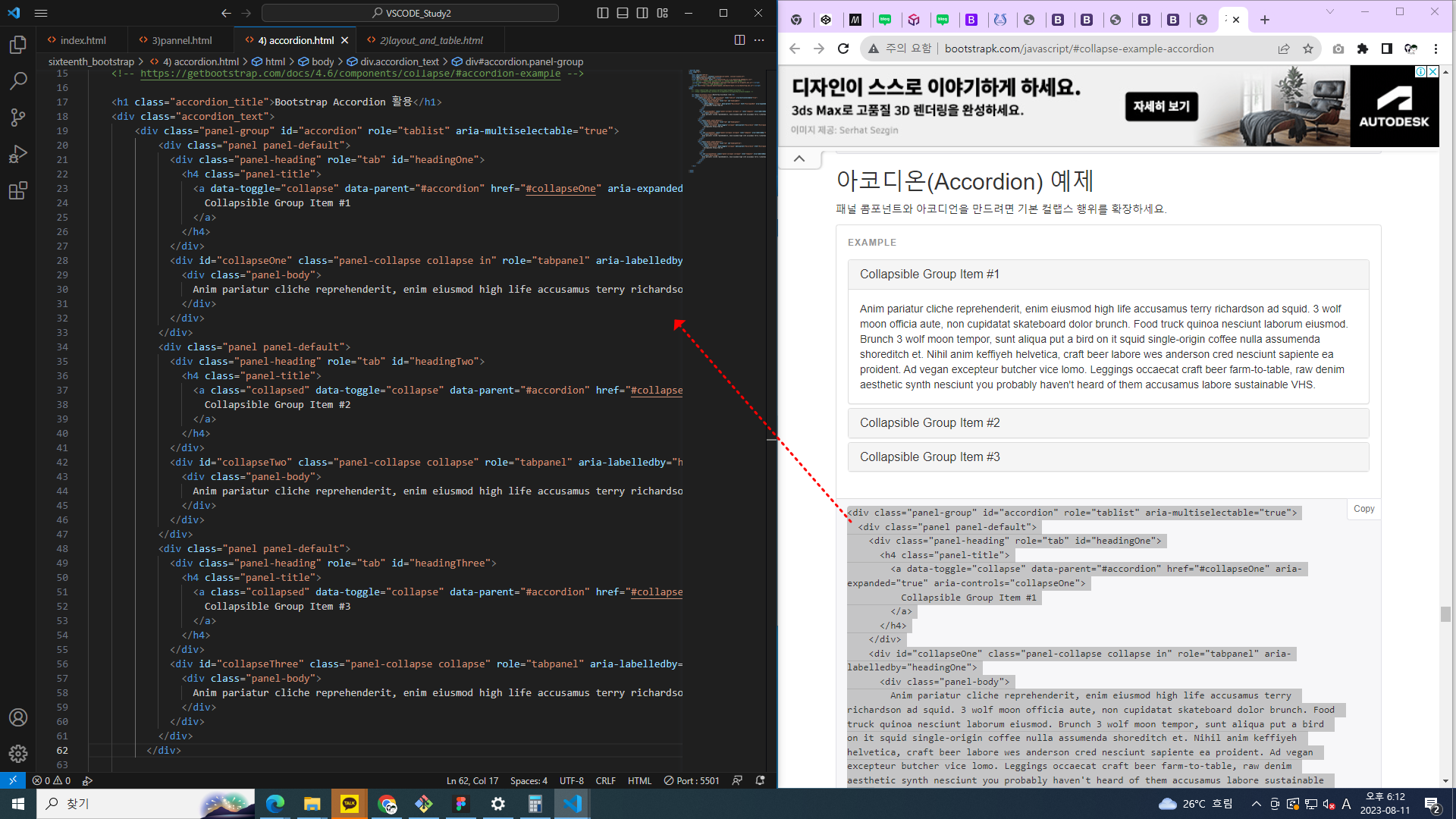
Task: Open the Search view in sidebar
Action: point(18,80)
